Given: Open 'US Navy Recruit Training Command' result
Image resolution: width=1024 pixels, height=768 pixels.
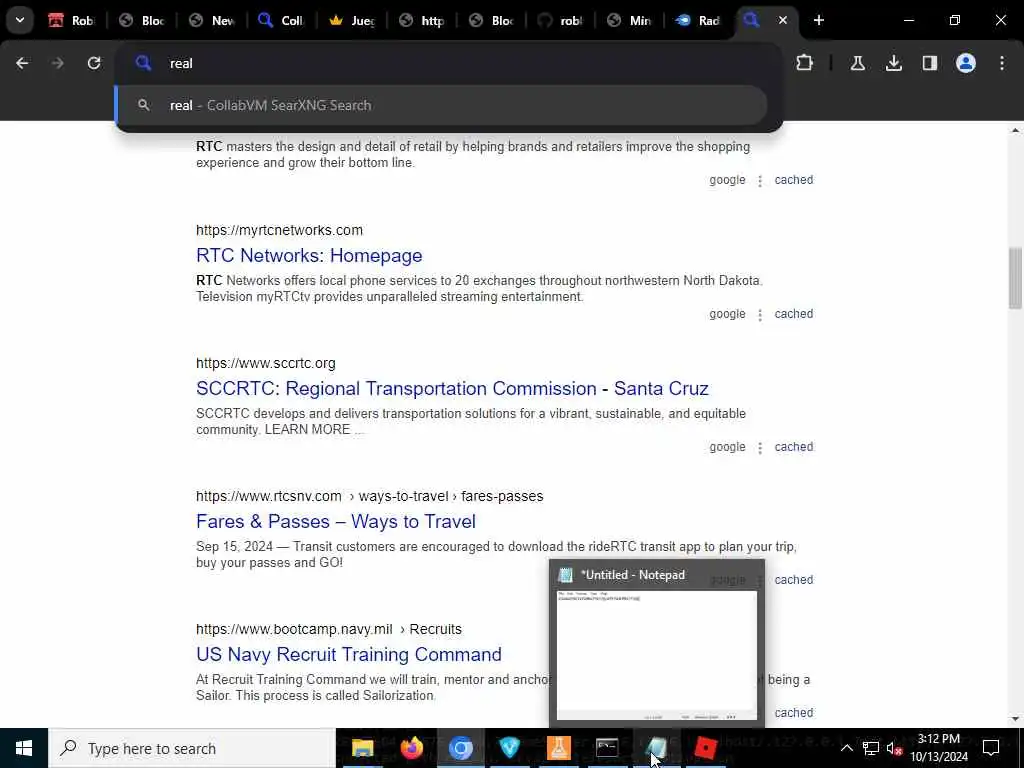Looking at the screenshot, I should point(349,654).
